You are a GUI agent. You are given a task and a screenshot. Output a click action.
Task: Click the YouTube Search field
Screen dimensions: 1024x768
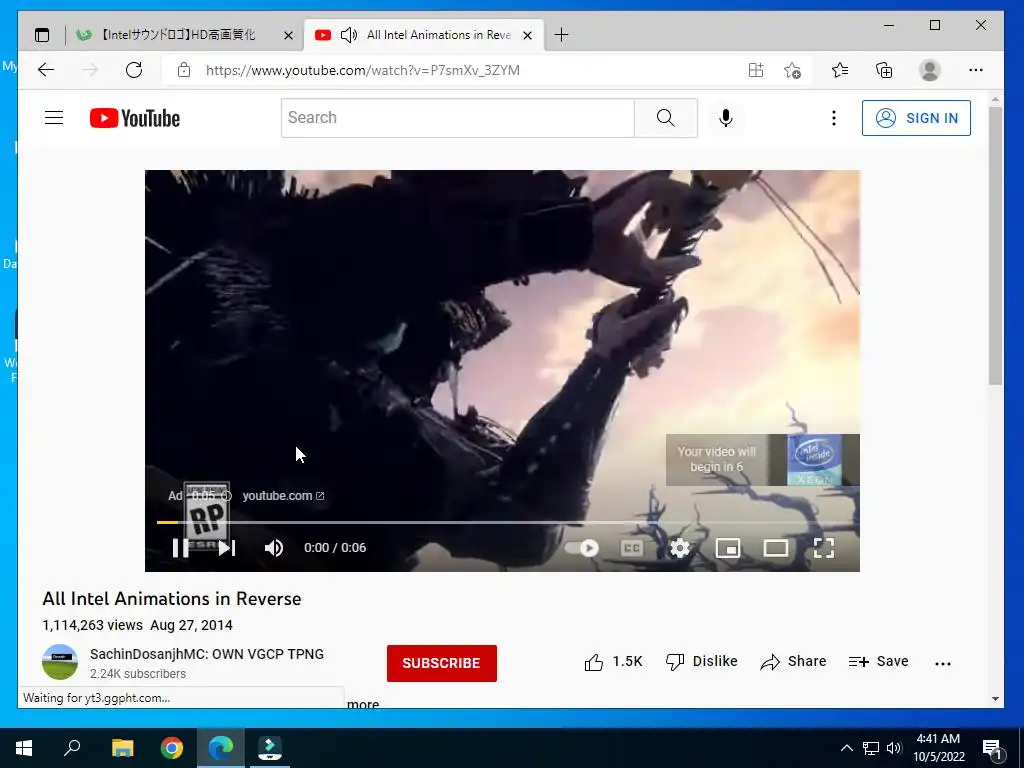click(x=458, y=118)
